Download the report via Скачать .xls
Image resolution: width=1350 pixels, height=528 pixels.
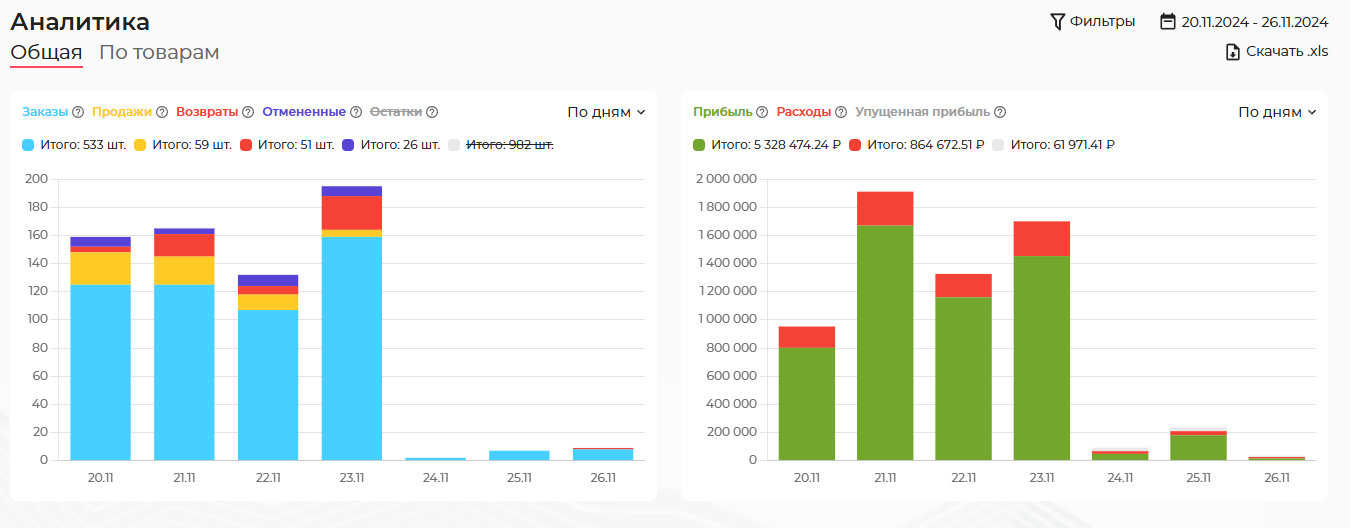[1286, 52]
